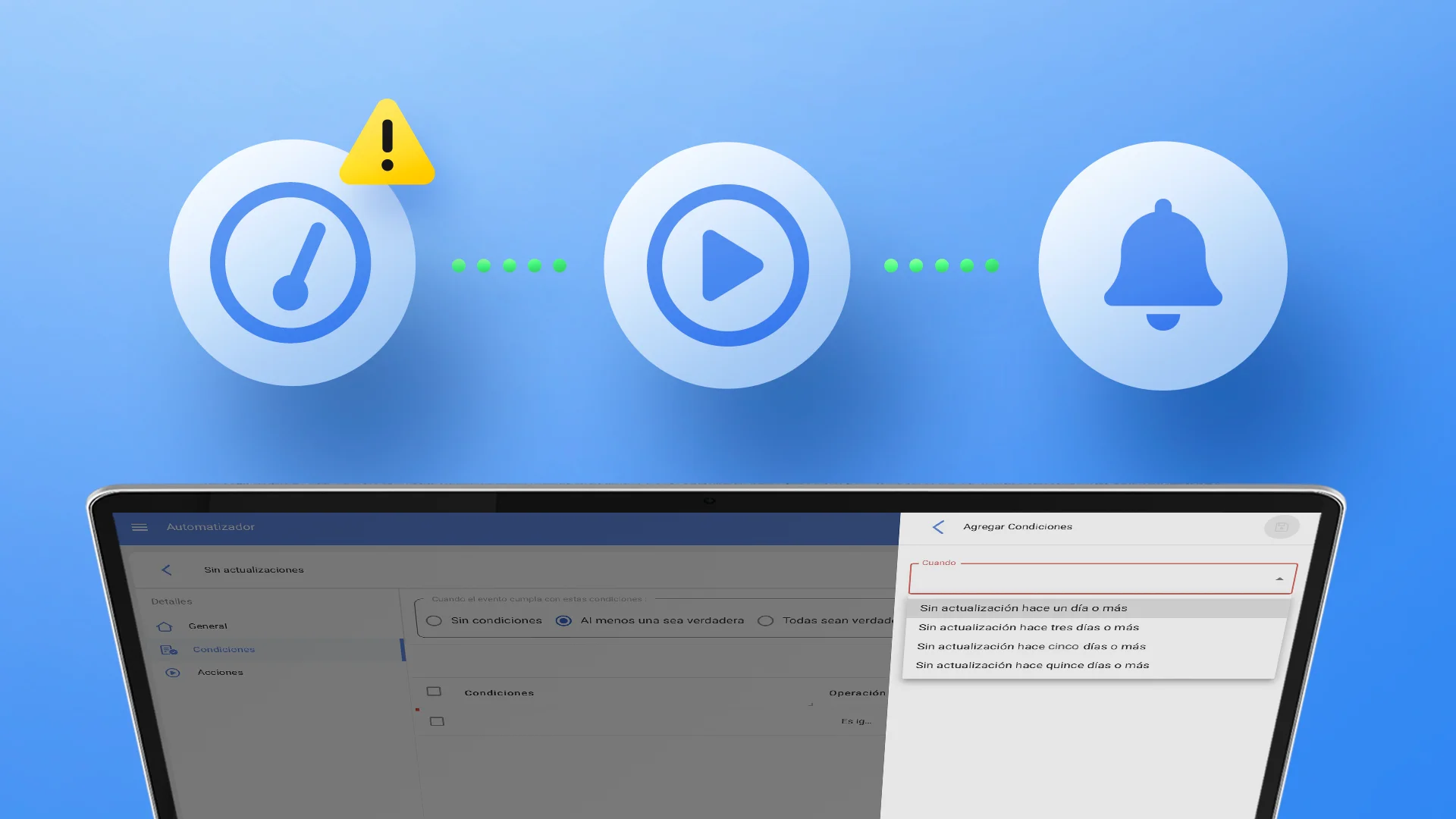This screenshot has height=819, width=1456.
Task: Click back arrow in Agregar Condiciones panel
Action: click(x=938, y=527)
